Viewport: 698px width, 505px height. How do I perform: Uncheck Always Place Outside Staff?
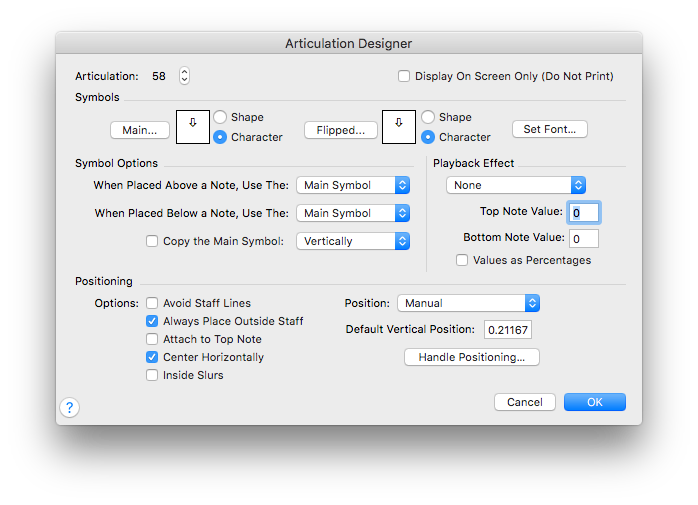[x=153, y=321]
